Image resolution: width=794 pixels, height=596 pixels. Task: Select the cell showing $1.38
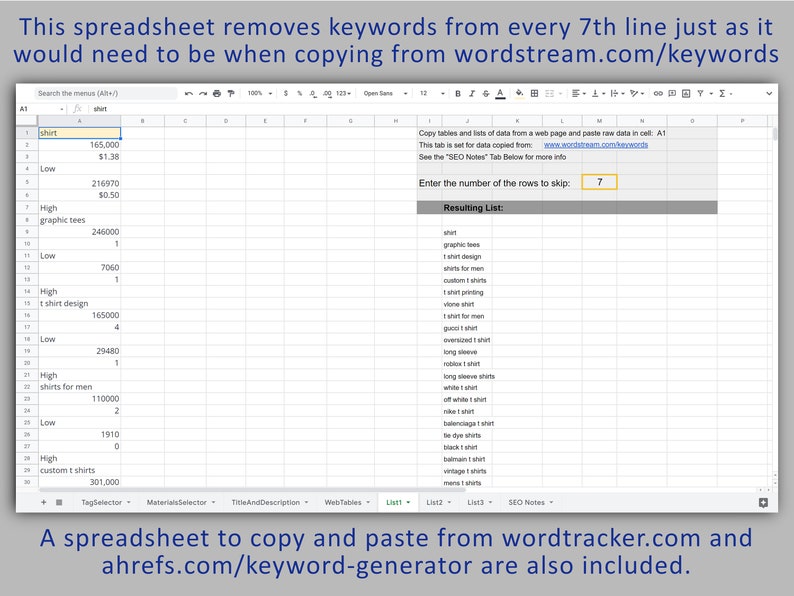coord(80,157)
